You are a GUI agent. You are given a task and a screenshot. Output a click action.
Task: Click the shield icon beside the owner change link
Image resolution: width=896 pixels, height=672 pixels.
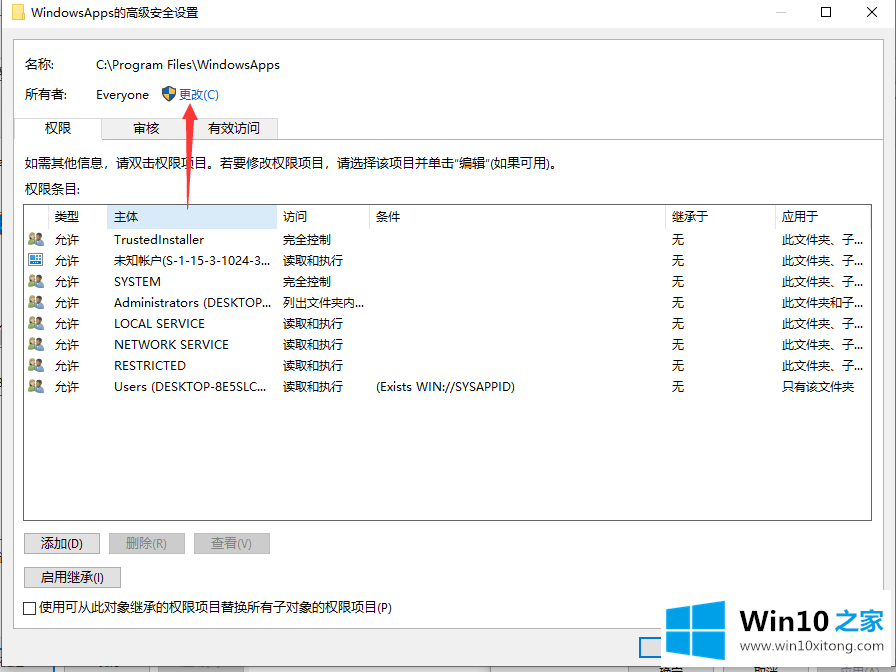[169, 94]
